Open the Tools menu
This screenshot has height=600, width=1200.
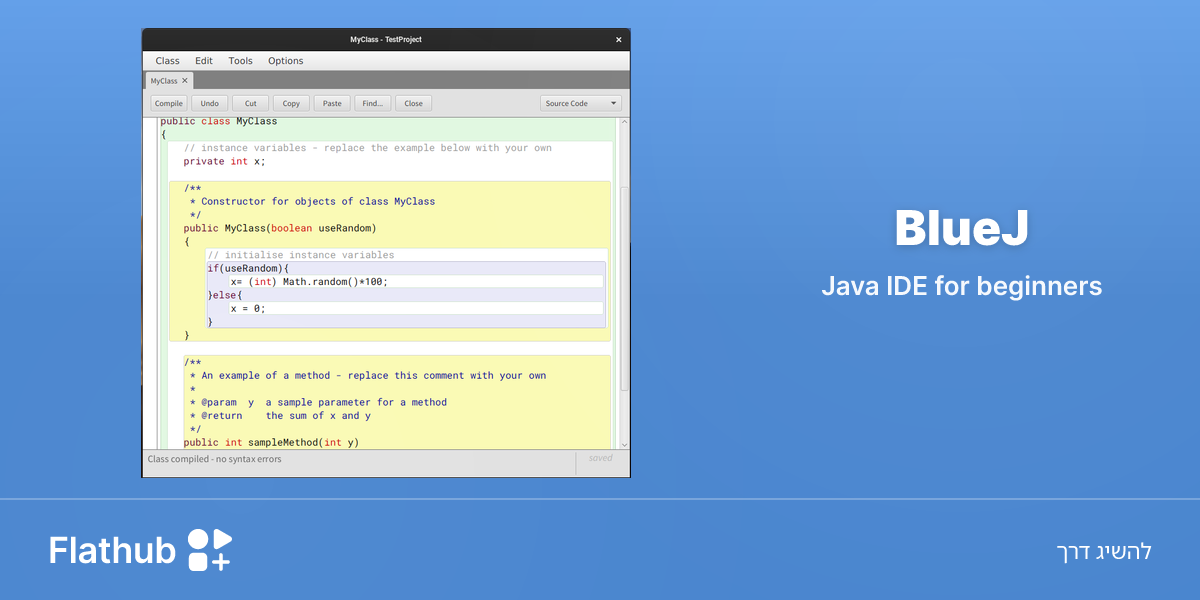(240, 61)
